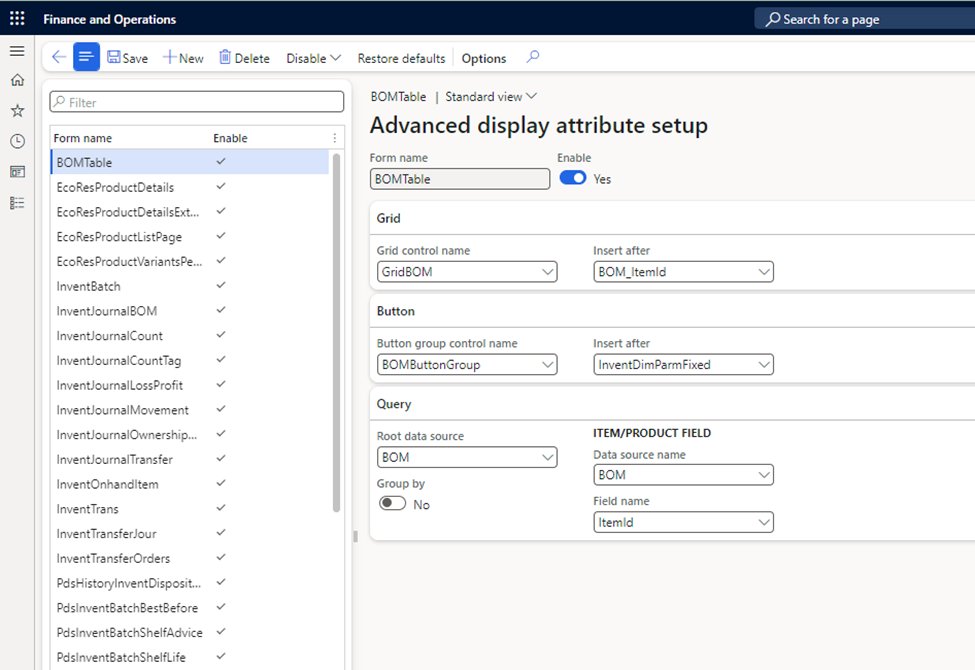Click Restore defaults button

(x=401, y=58)
